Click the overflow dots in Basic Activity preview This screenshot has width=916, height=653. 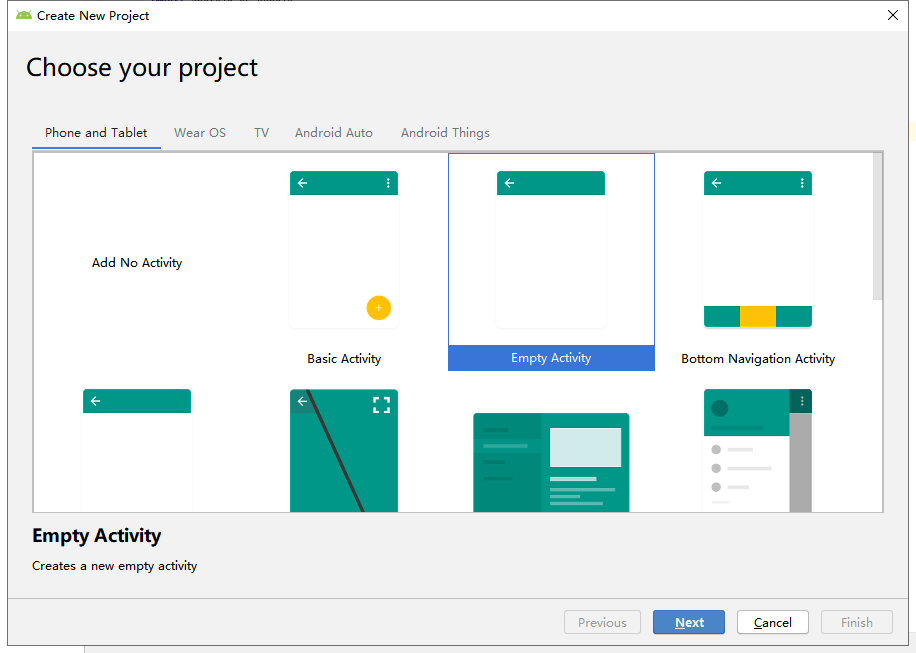[388, 183]
